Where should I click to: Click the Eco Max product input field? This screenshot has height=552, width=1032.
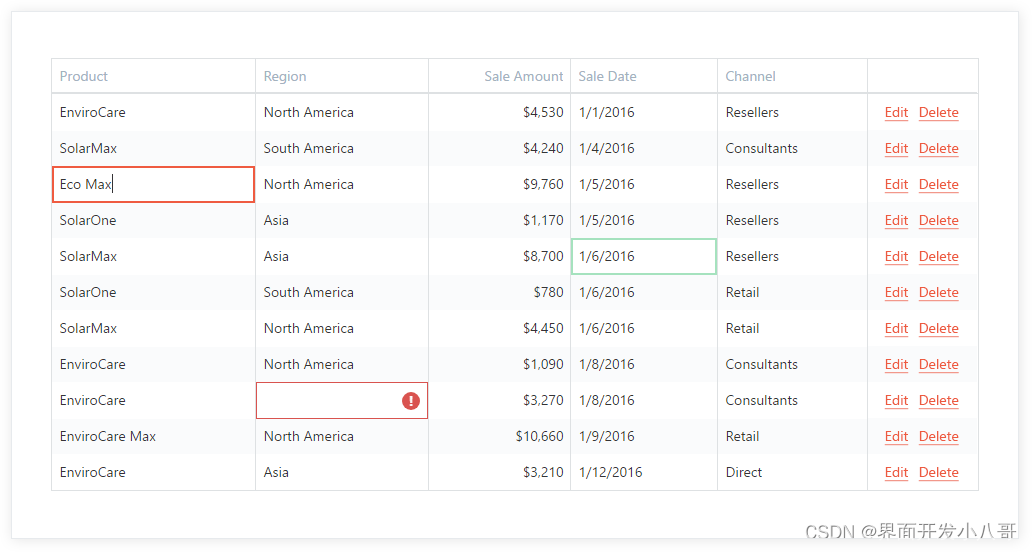click(153, 184)
